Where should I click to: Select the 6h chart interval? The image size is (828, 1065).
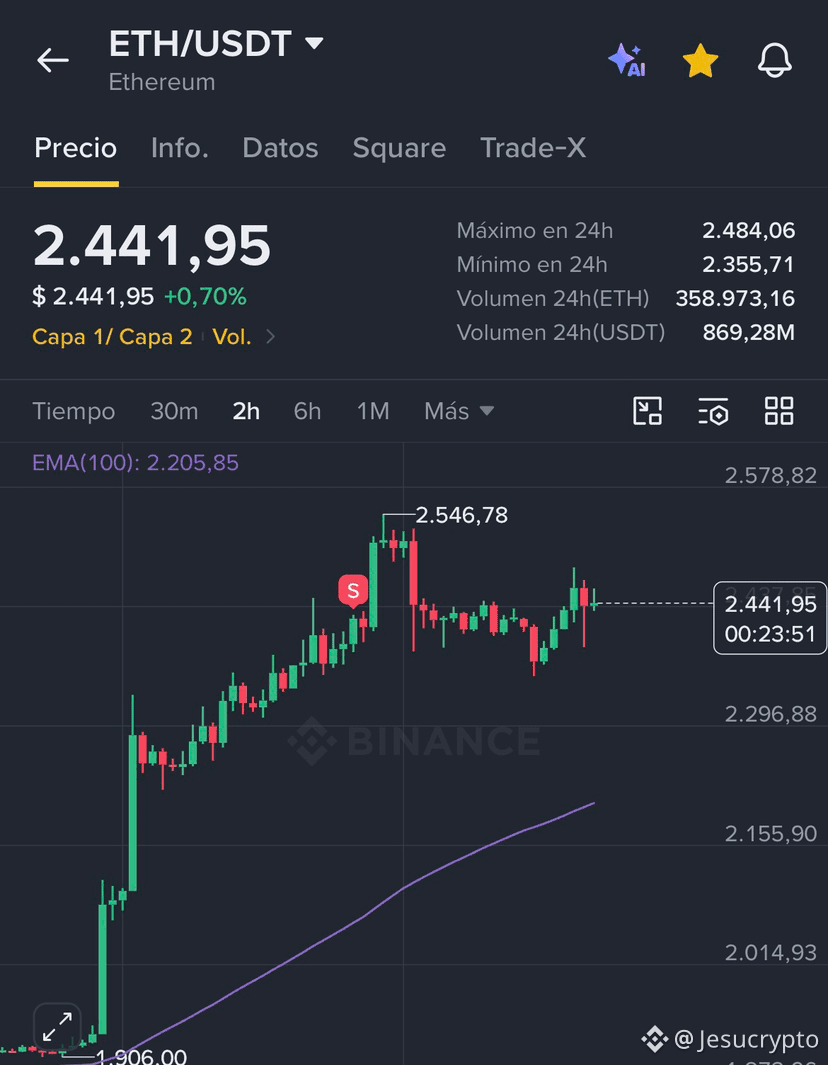[x=308, y=411]
